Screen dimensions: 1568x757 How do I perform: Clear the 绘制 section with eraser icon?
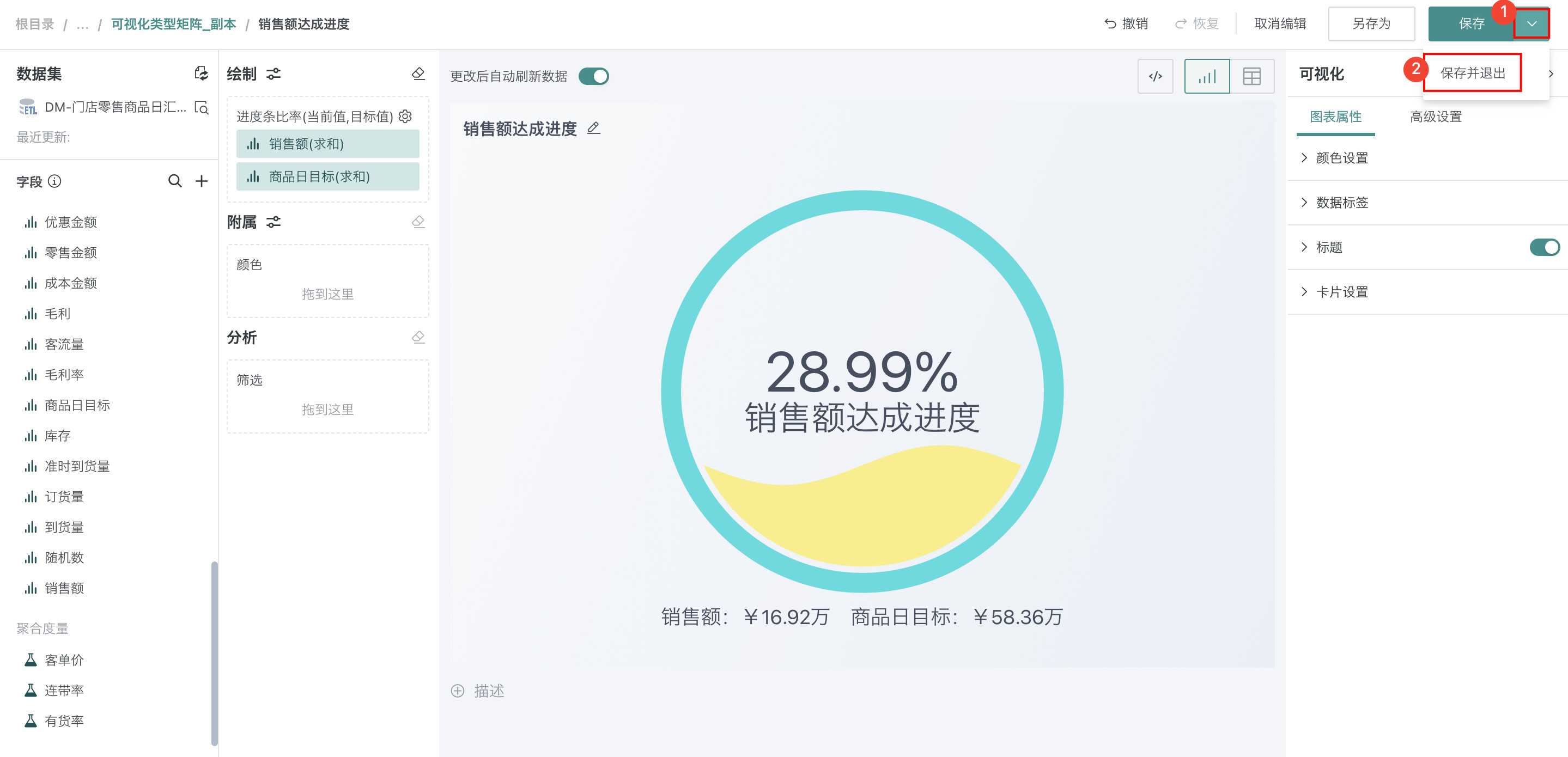(418, 74)
